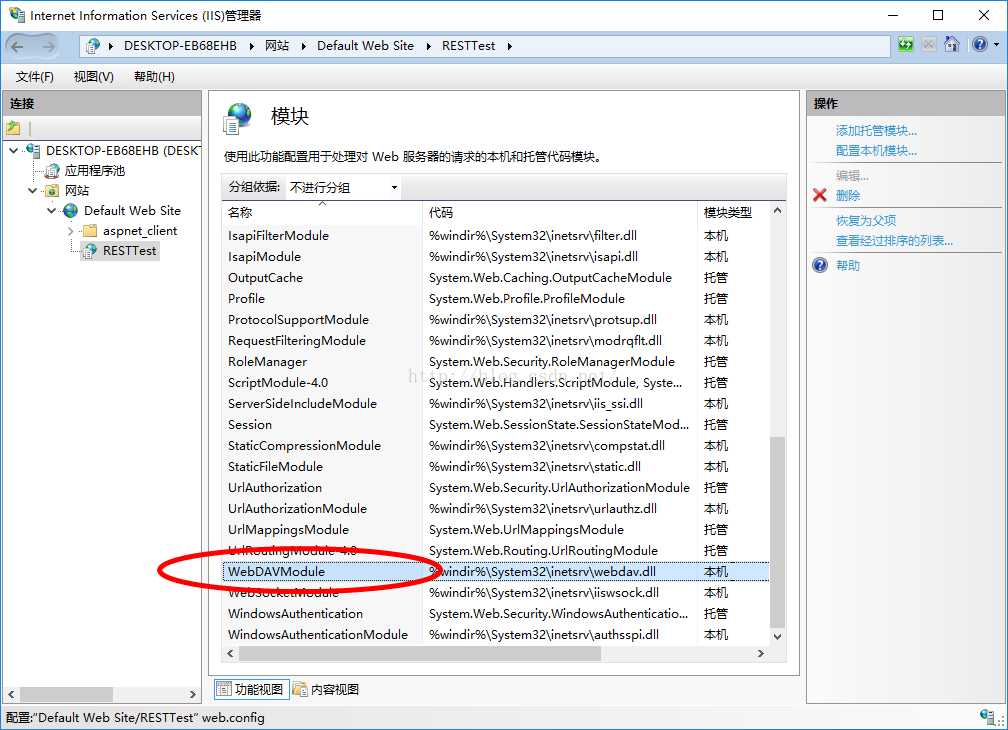Click the connection icon under 连接 header
Image resolution: width=1008 pixels, height=730 pixels.
14,128
